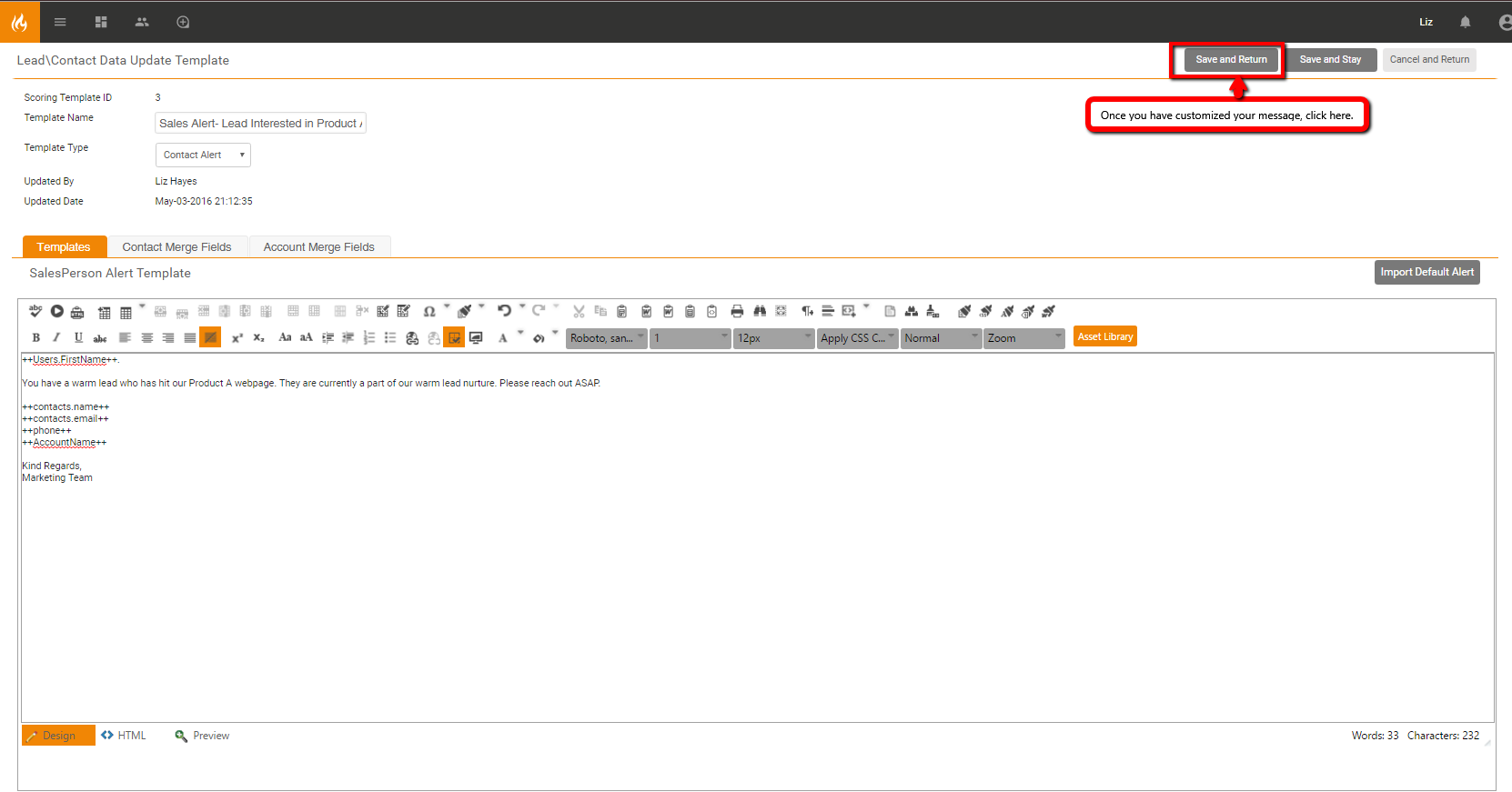Screen dimensions: 1512x792
Task: Switch to the Contact Merge Fields tab
Action: pos(177,246)
